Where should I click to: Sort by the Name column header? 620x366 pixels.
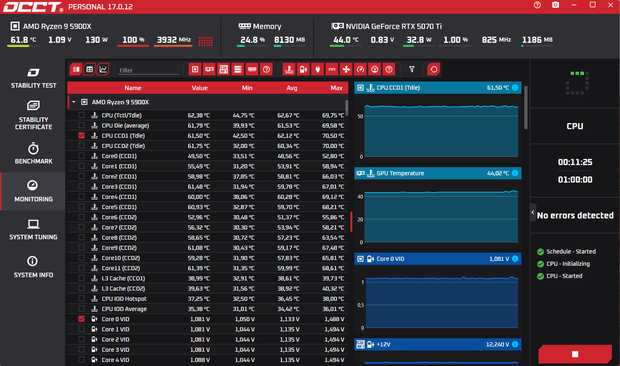133,88
